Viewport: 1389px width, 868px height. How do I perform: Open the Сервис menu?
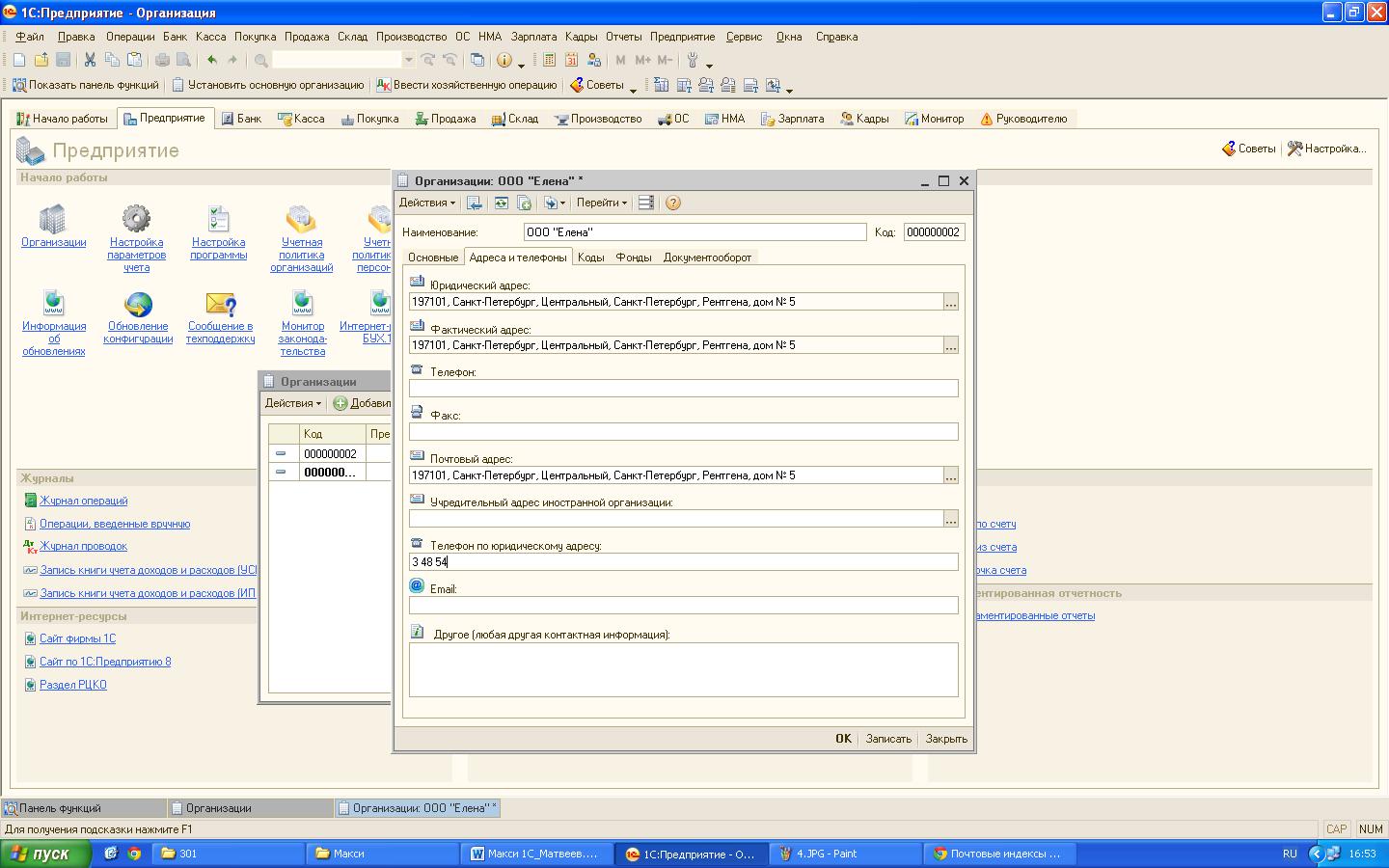[744, 37]
